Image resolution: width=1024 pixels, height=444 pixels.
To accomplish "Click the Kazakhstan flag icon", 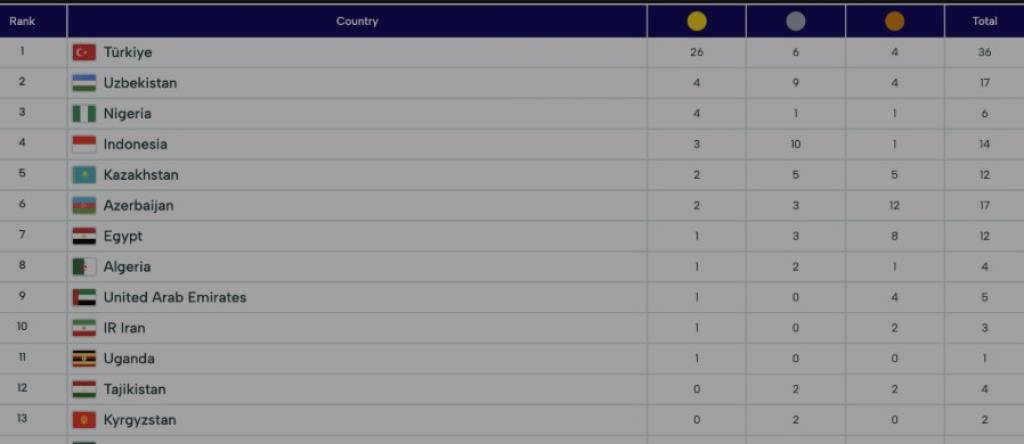I will (84, 175).
